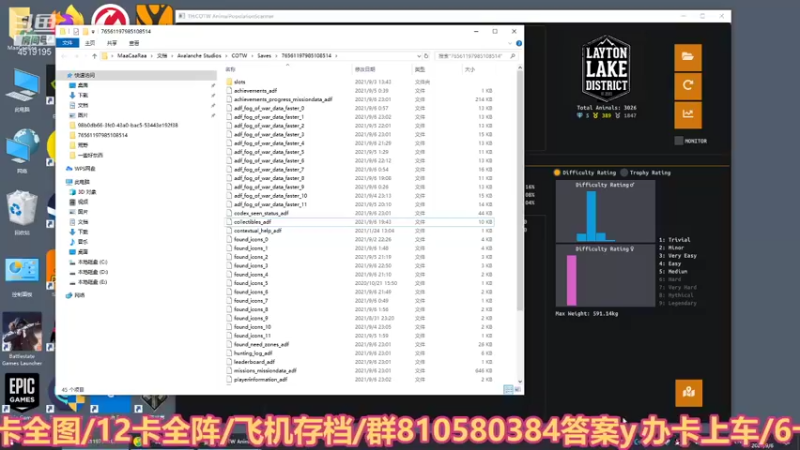Screen dimensions: 800x450
Task: Open the chart statistics button
Action: (x=688, y=114)
